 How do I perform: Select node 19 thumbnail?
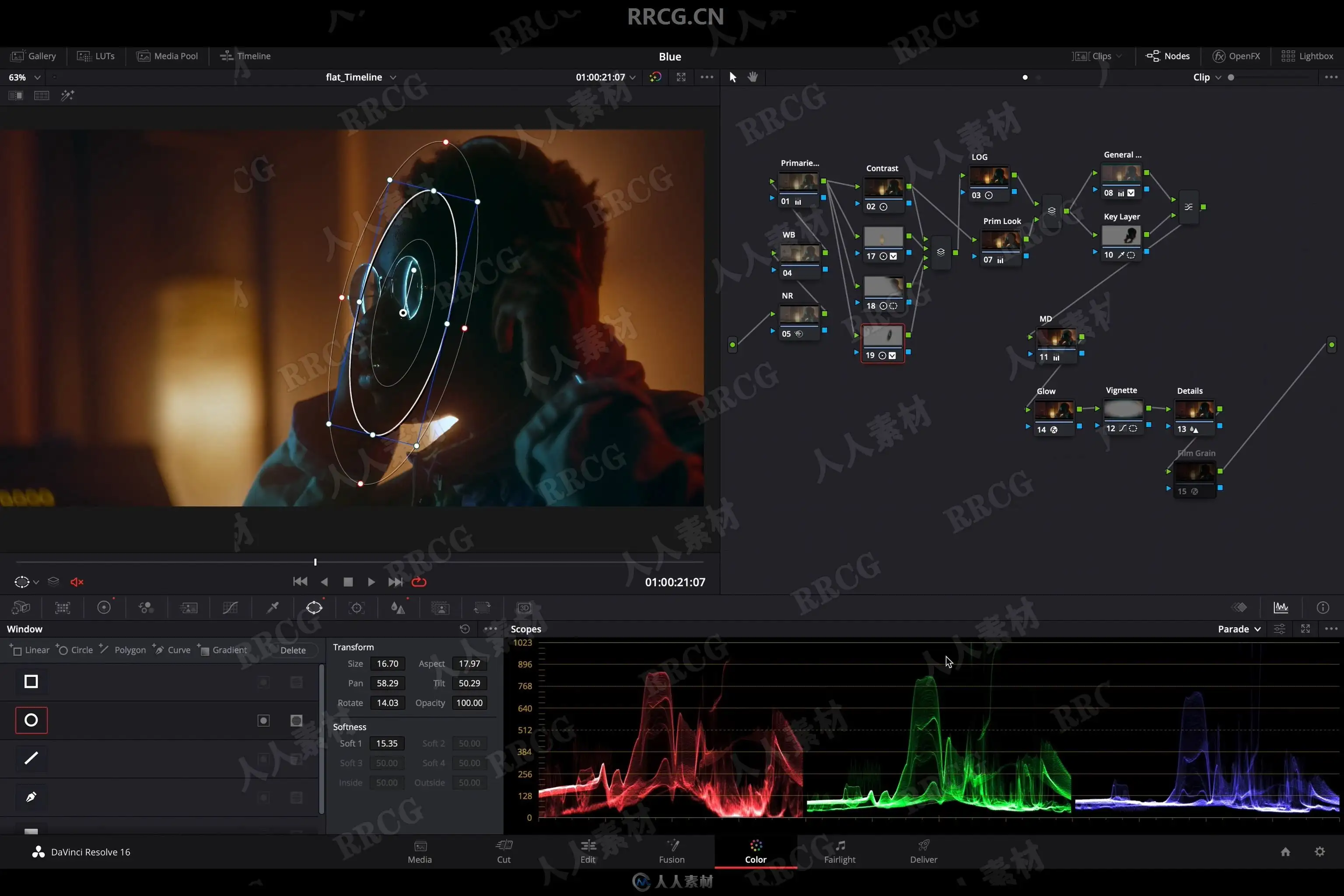click(882, 336)
